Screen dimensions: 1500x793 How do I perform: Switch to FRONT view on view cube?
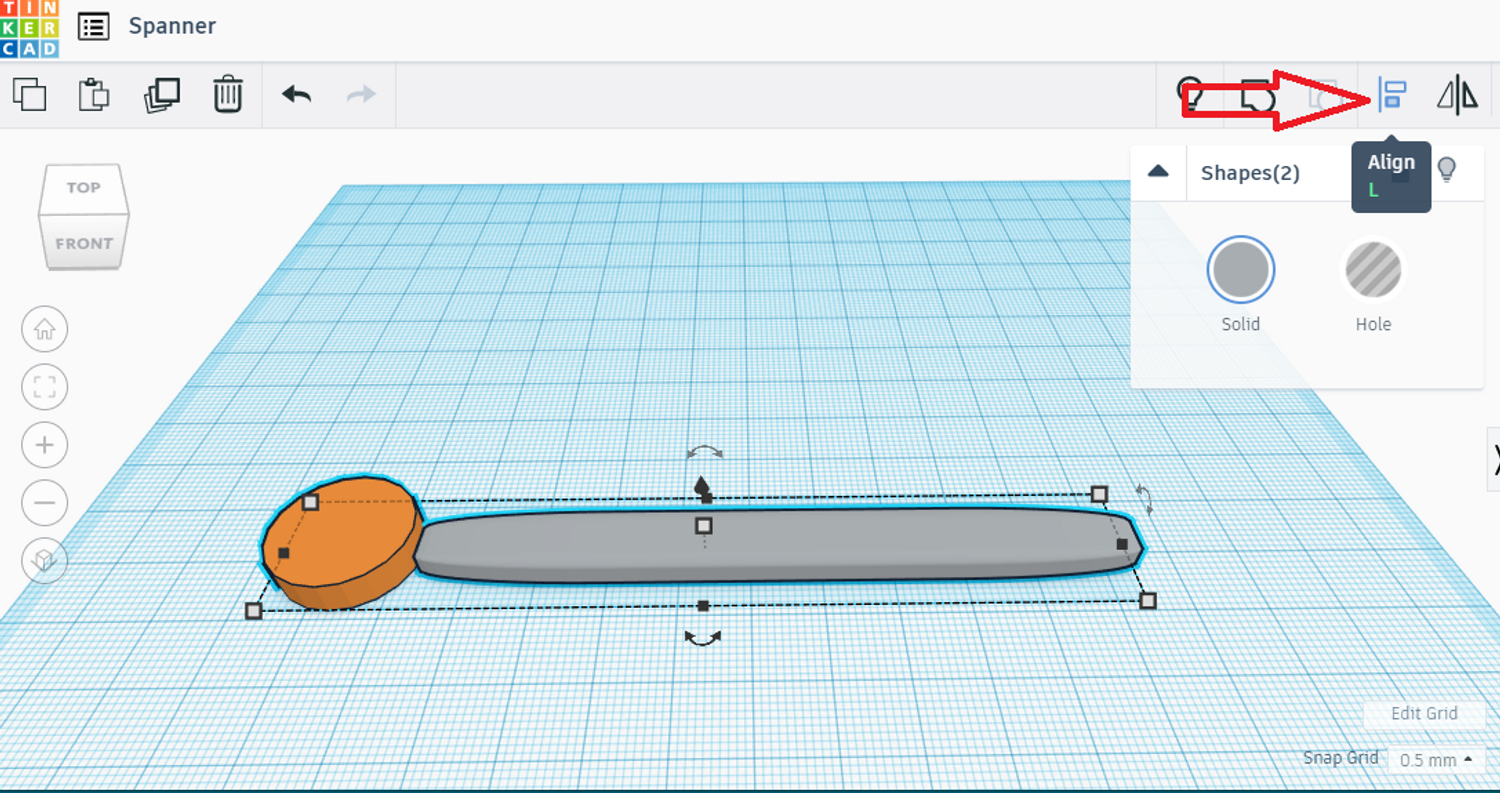pyautogui.click(x=84, y=243)
